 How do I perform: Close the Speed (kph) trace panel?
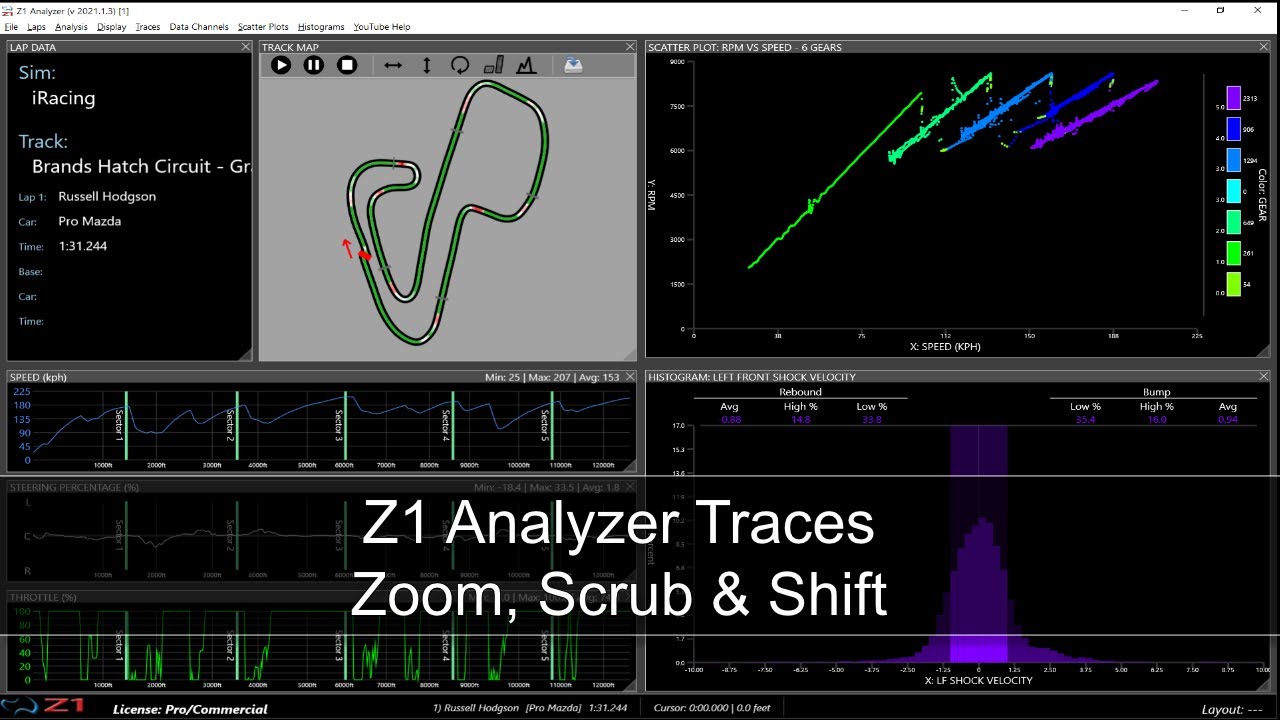click(x=630, y=377)
